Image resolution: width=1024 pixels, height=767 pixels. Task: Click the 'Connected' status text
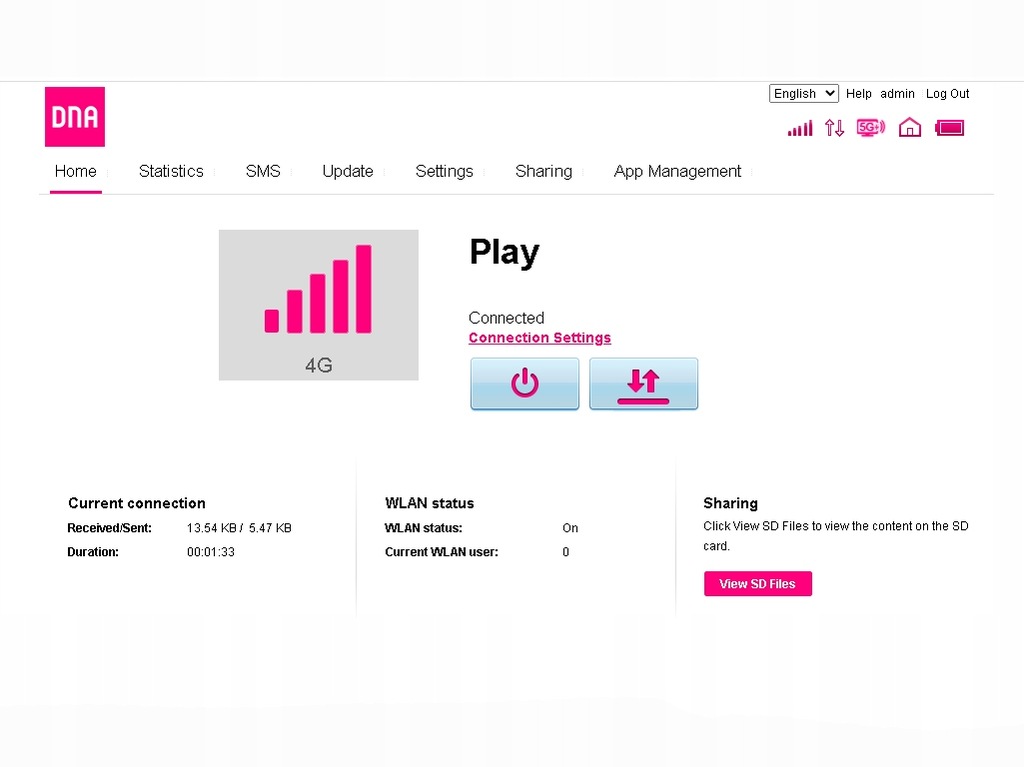pos(506,318)
